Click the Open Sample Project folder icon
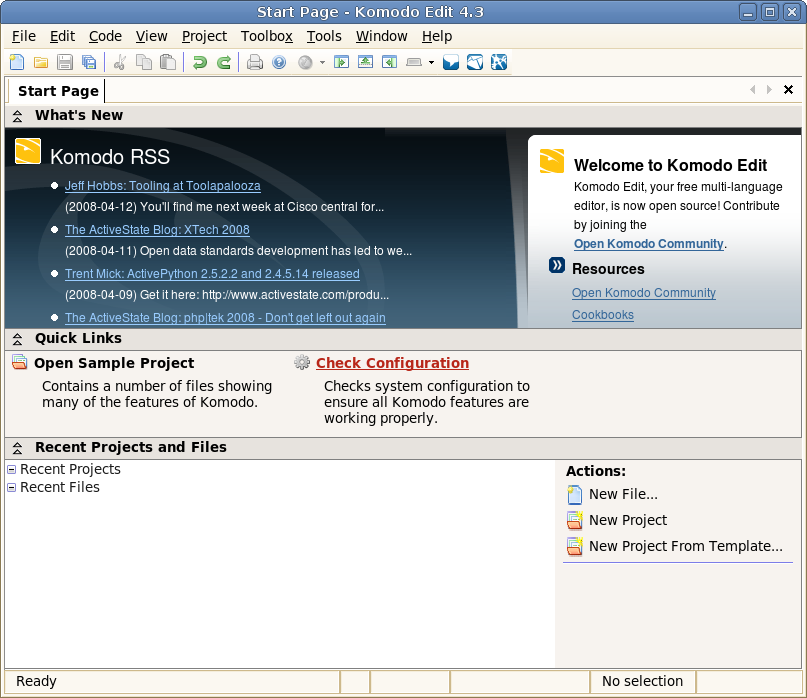The width and height of the screenshot is (807, 698). [20, 362]
